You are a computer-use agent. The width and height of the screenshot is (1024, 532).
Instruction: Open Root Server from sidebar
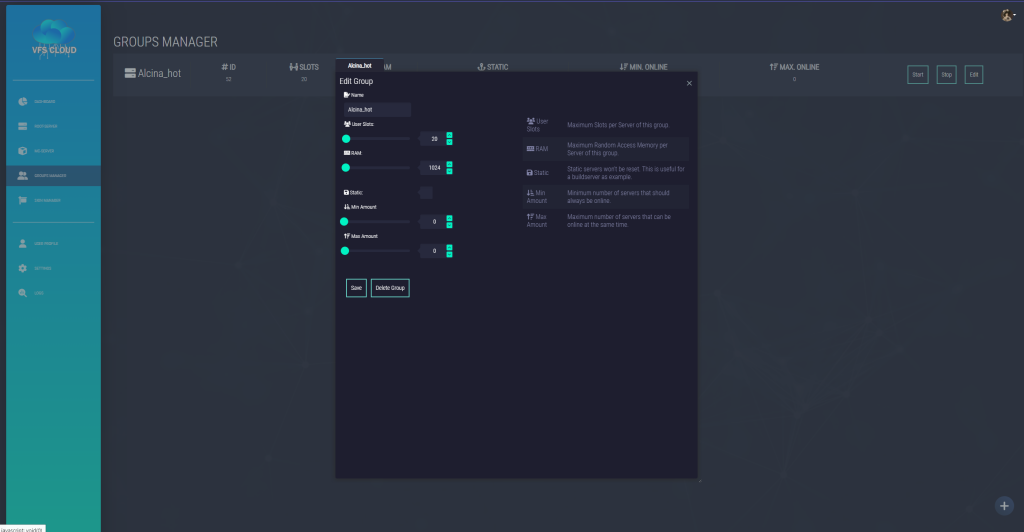(23, 127)
